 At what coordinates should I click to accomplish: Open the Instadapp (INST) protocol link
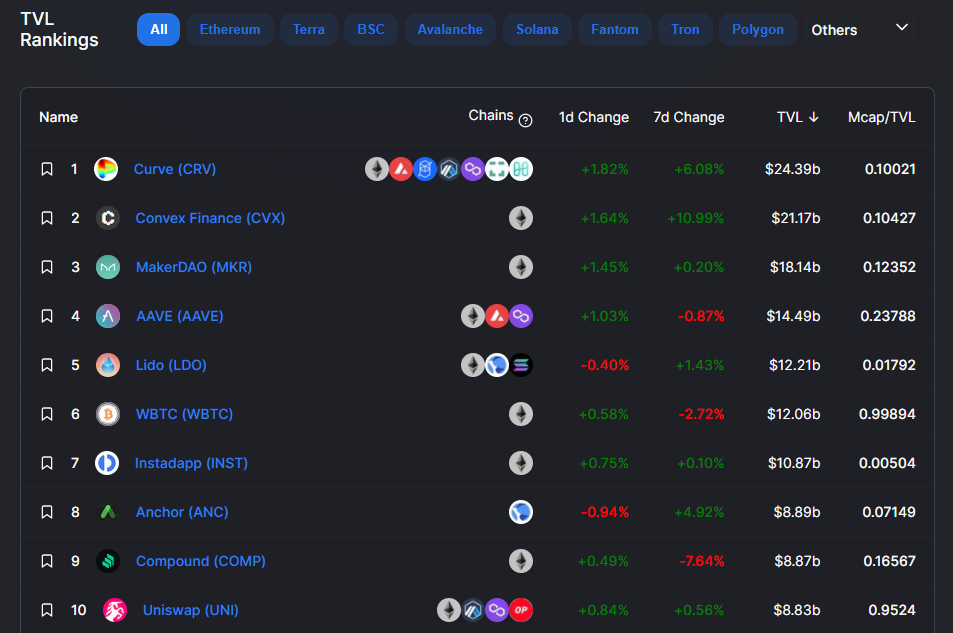tap(191, 463)
